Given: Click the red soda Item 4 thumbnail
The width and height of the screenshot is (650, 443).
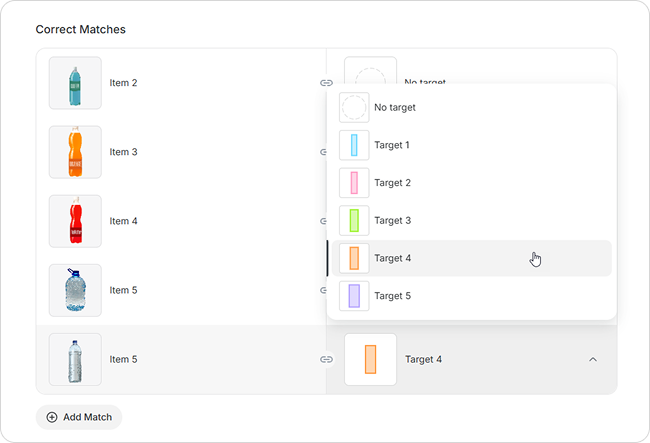Looking at the screenshot, I should pos(75,221).
